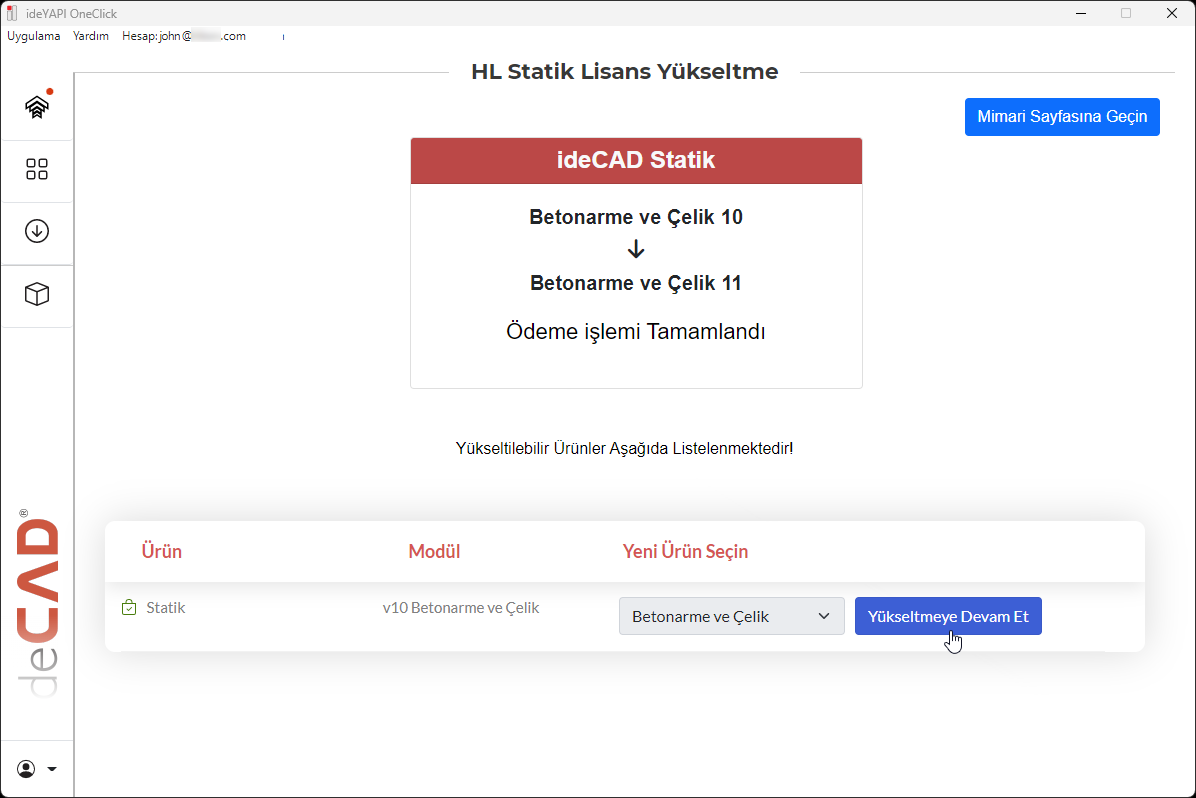Minimize the ideYAPI OneClick window

pos(1081,13)
